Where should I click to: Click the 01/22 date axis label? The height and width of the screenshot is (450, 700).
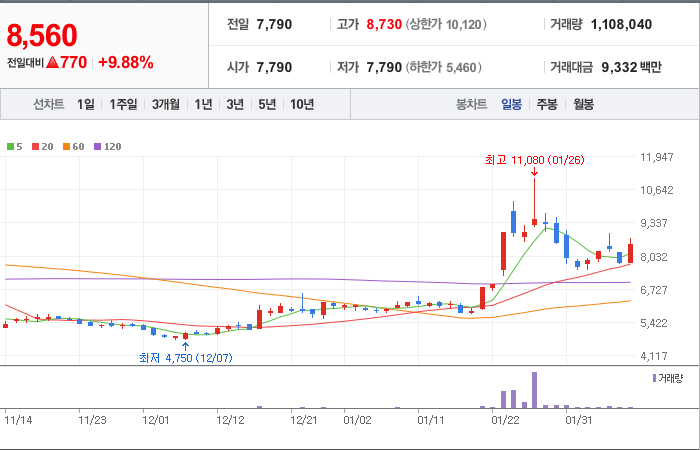505,421
